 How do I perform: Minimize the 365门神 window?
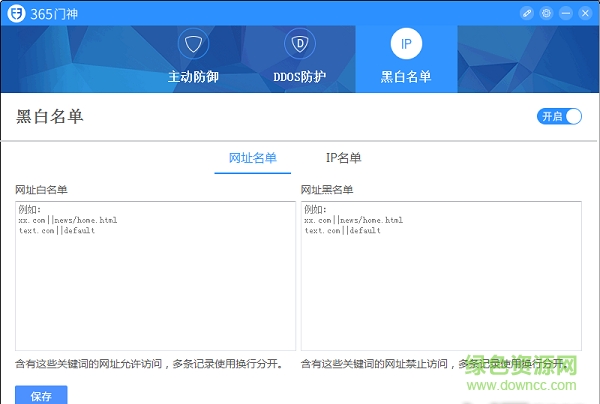click(565, 13)
